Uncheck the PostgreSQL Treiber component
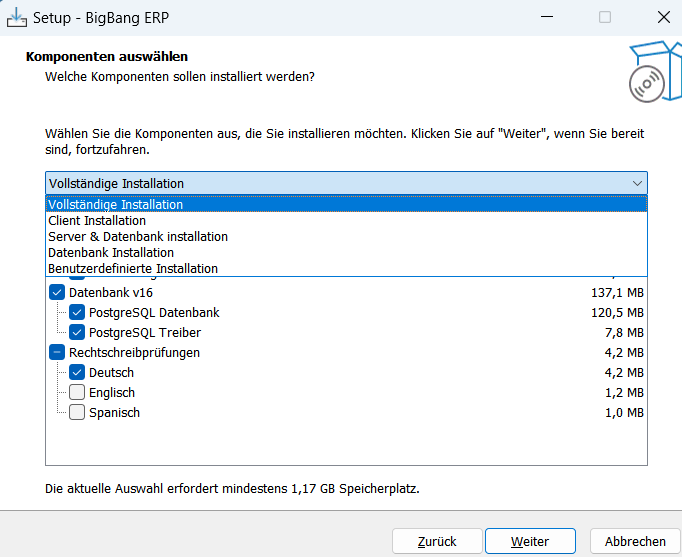Screen dimensions: 682x557 pos(77,332)
